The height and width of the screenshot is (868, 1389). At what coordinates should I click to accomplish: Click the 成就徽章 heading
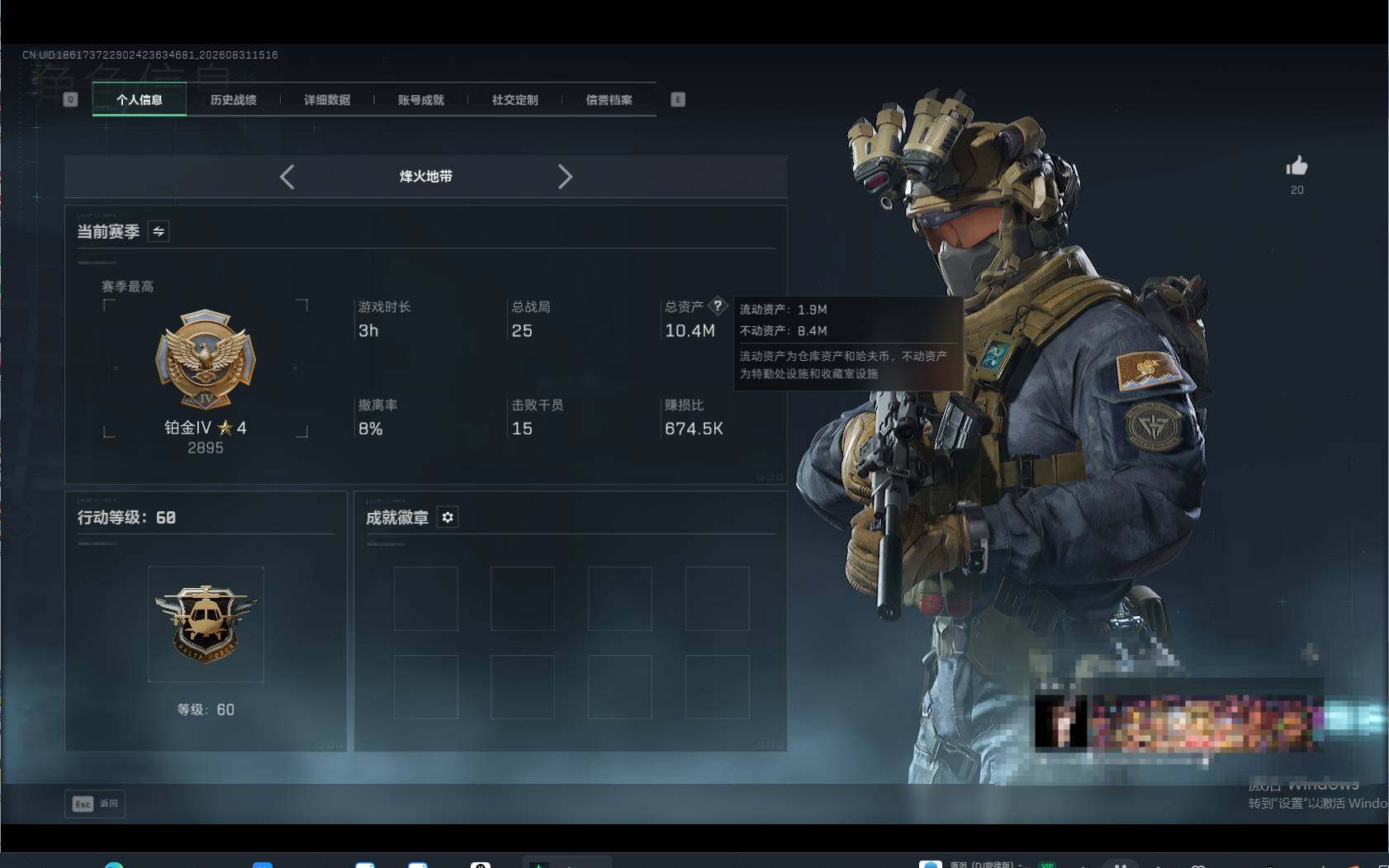pos(397,518)
